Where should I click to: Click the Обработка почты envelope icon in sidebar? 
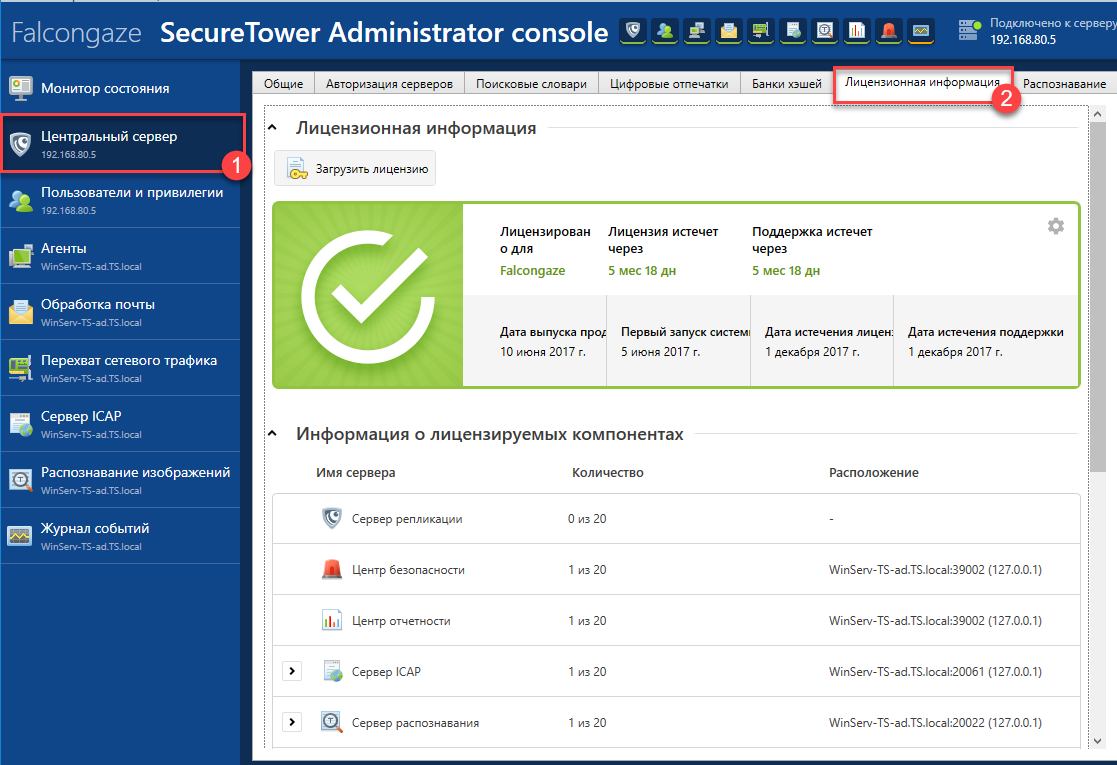pos(21,312)
